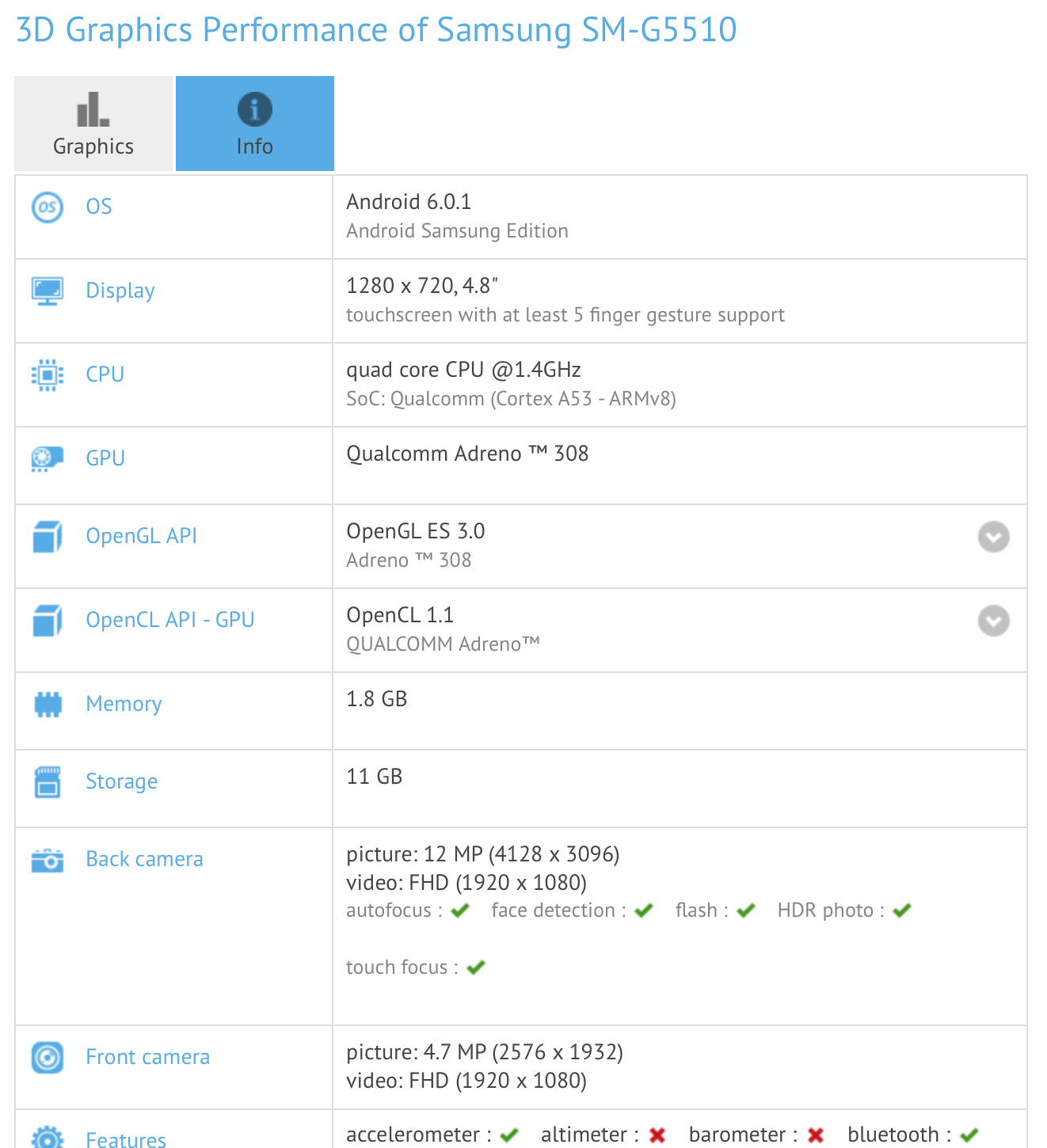Click the Storage SD card icon
The image size is (1047, 1148).
click(x=48, y=781)
